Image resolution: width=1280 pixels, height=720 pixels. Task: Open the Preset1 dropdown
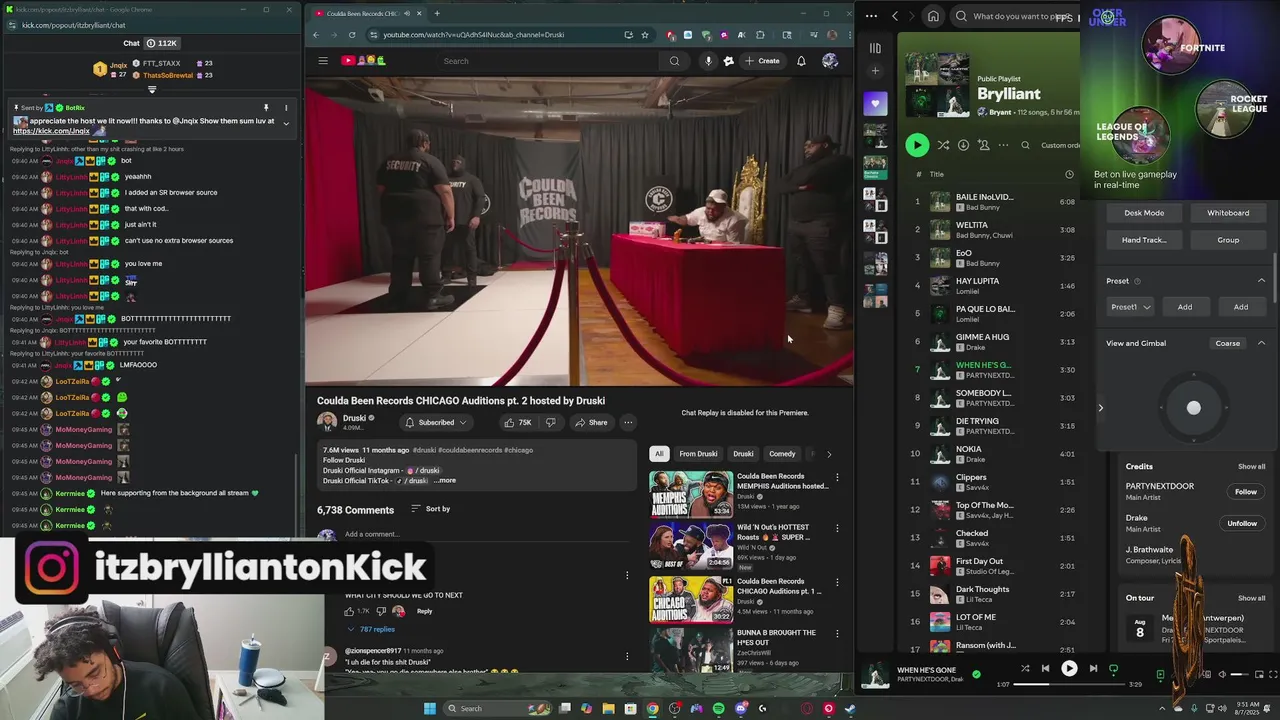click(x=1131, y=307)
